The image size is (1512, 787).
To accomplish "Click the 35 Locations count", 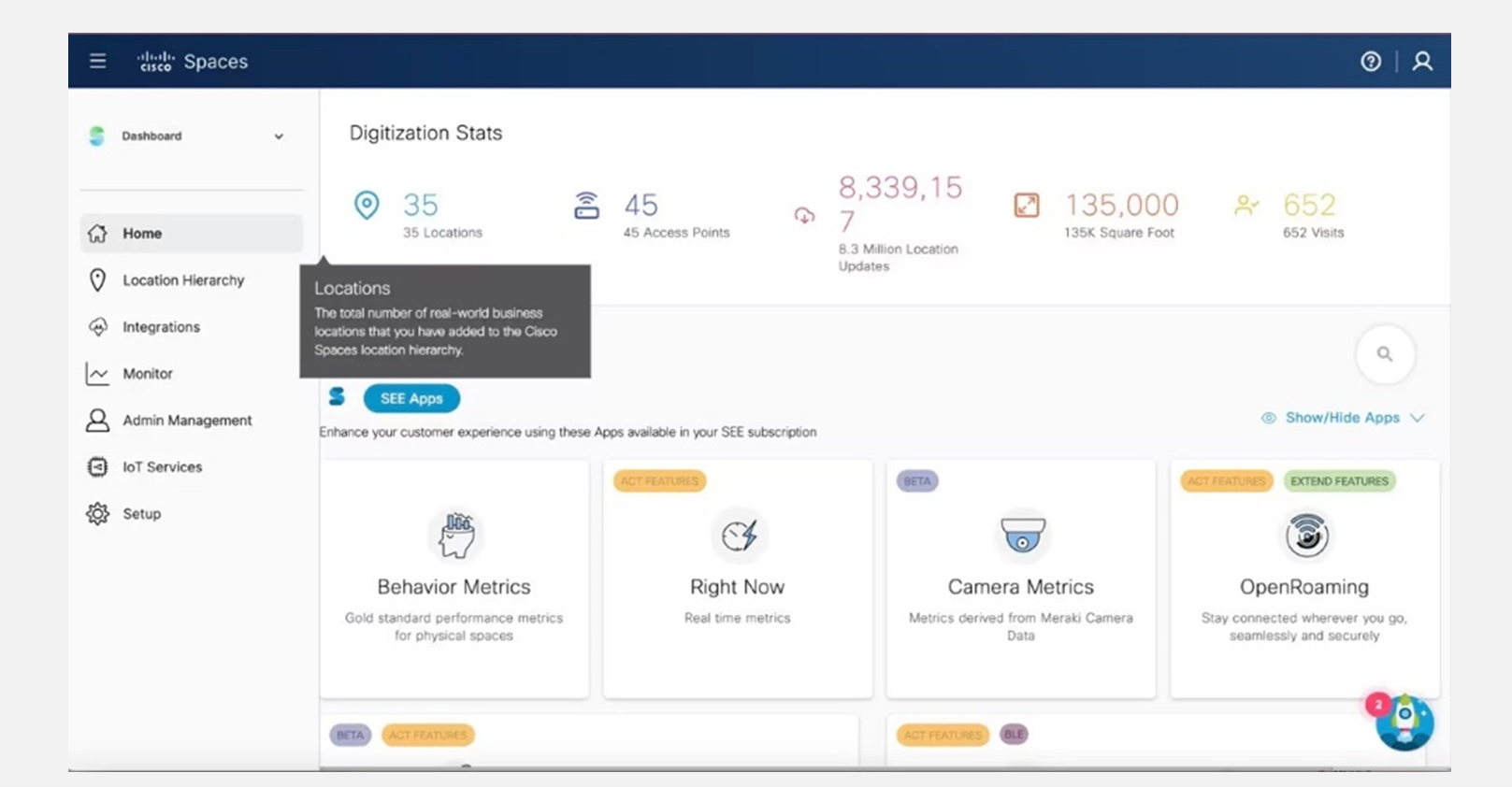I will pyautogui.click(x=421, y=205).
